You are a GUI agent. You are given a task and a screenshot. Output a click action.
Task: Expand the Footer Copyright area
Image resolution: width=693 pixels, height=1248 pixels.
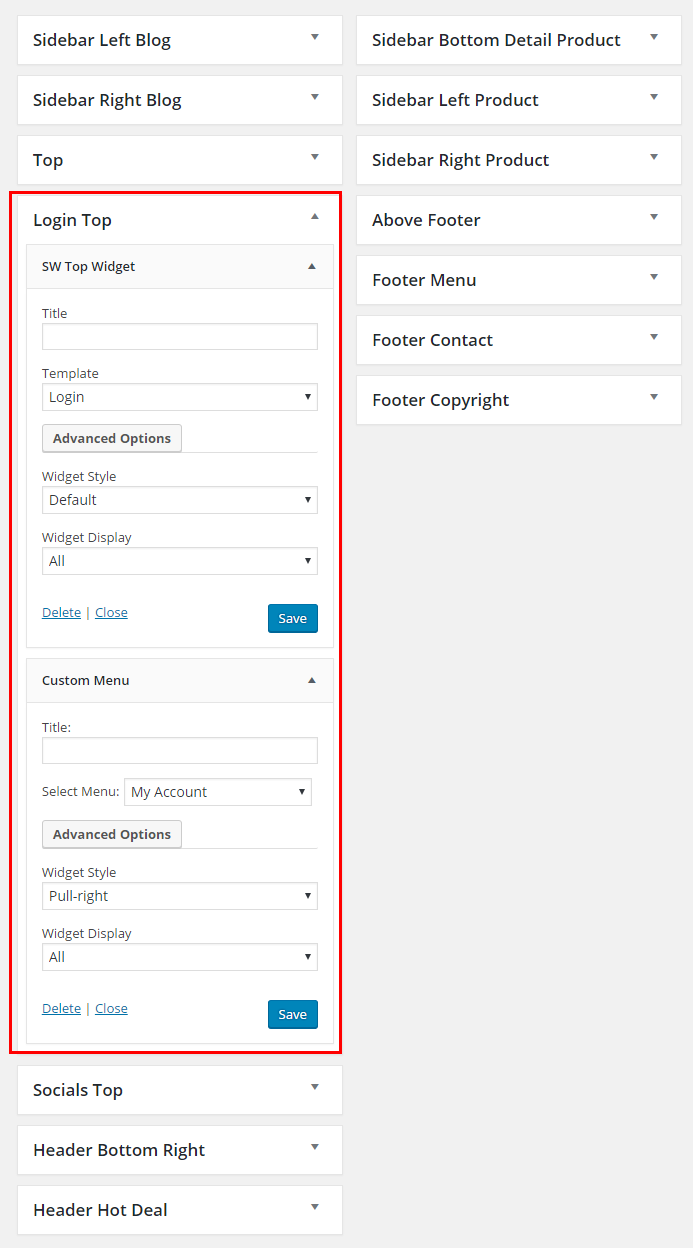653,398
